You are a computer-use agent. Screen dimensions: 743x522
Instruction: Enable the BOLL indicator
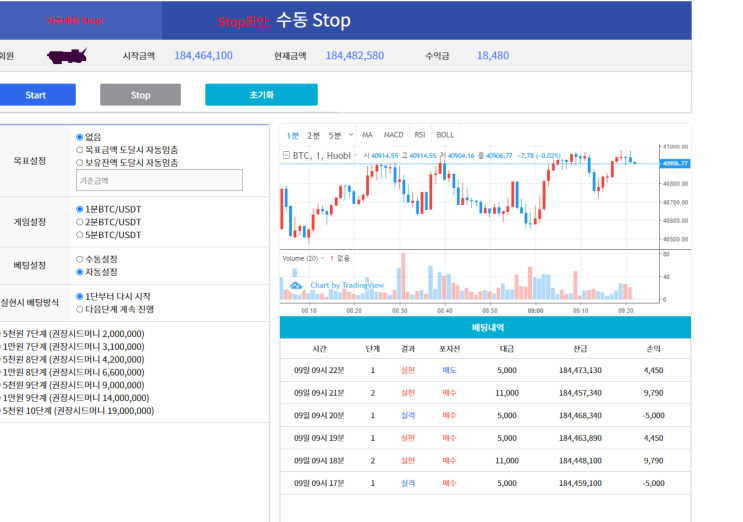(445, 135)
